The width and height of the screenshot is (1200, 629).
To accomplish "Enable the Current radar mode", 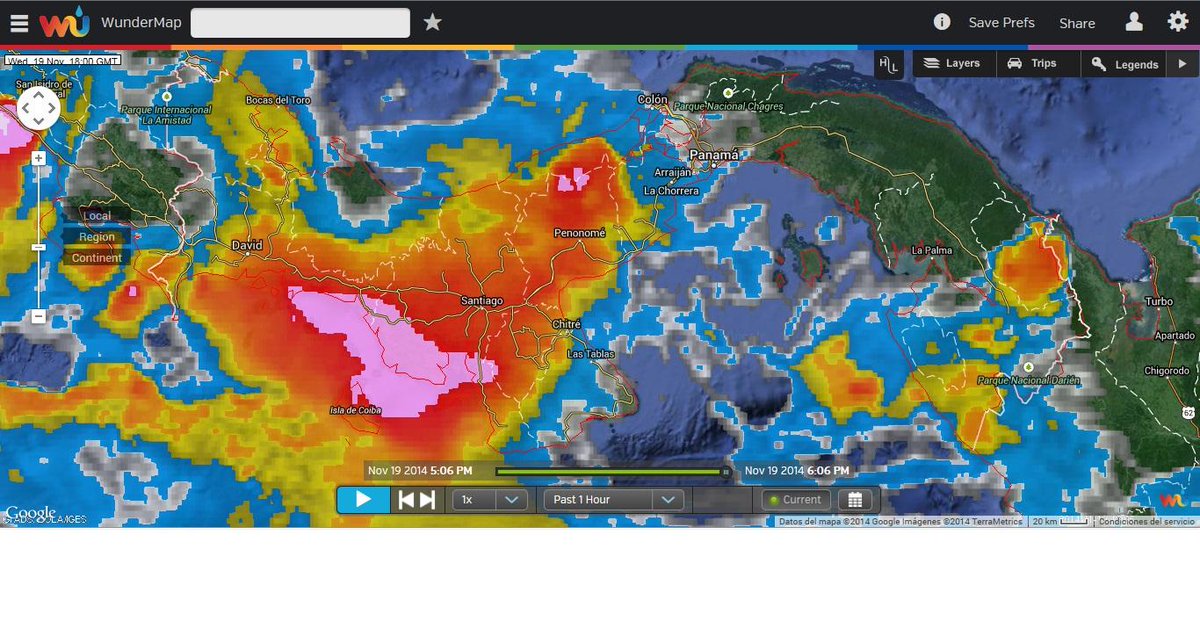I will (x=795, y=499).
